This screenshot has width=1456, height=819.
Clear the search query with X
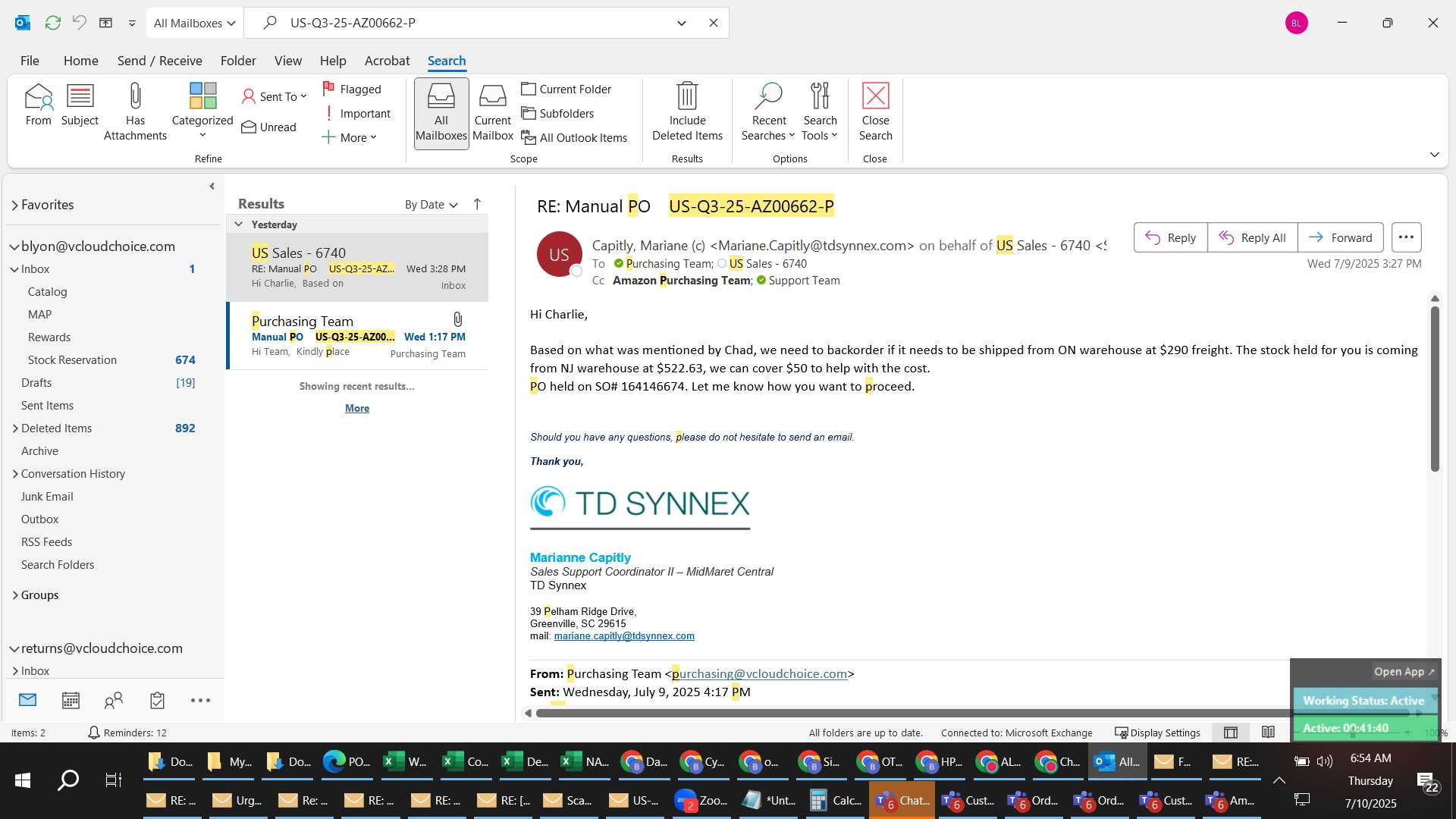714,23
